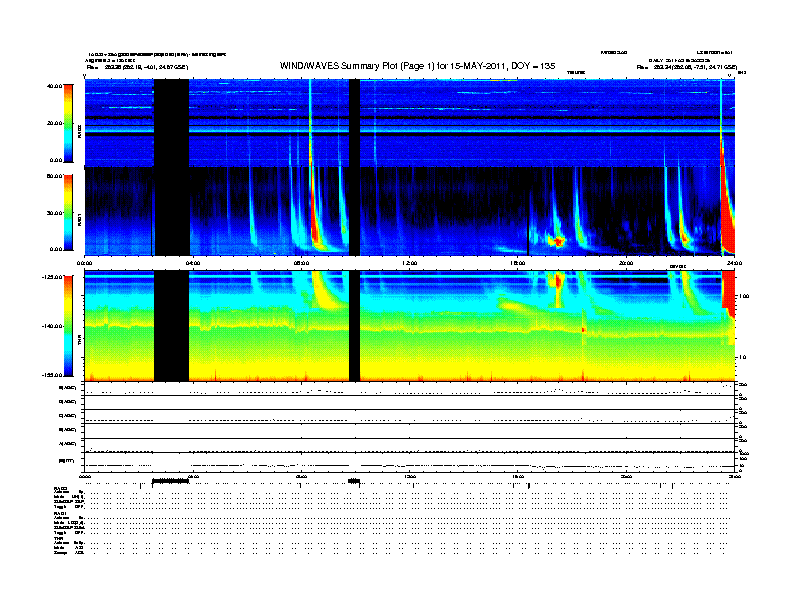The image size is (792, 612).
Task: Click the vertical RAD1 label beside second spectrogram
Action: coord(79,220)
